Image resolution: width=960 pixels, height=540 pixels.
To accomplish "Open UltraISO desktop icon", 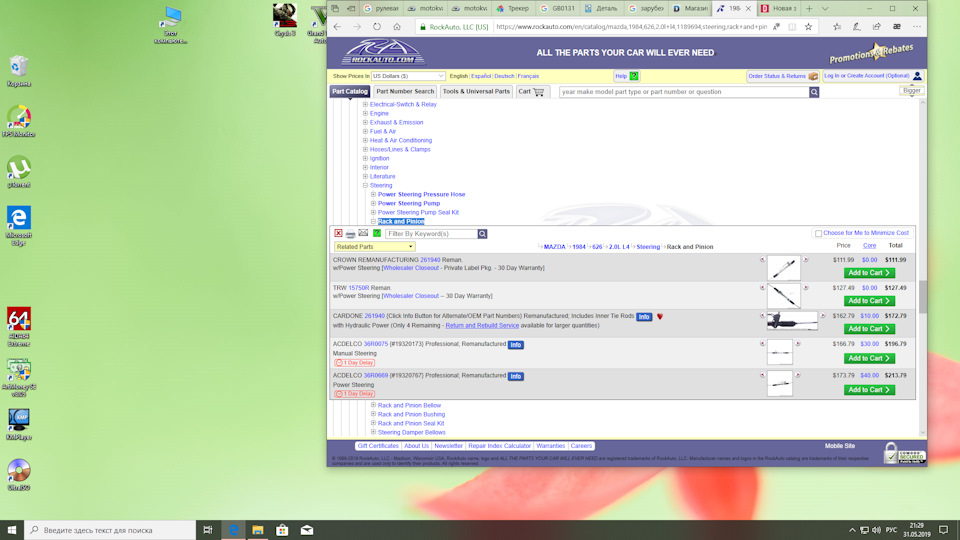I will (x=18, y=474).
